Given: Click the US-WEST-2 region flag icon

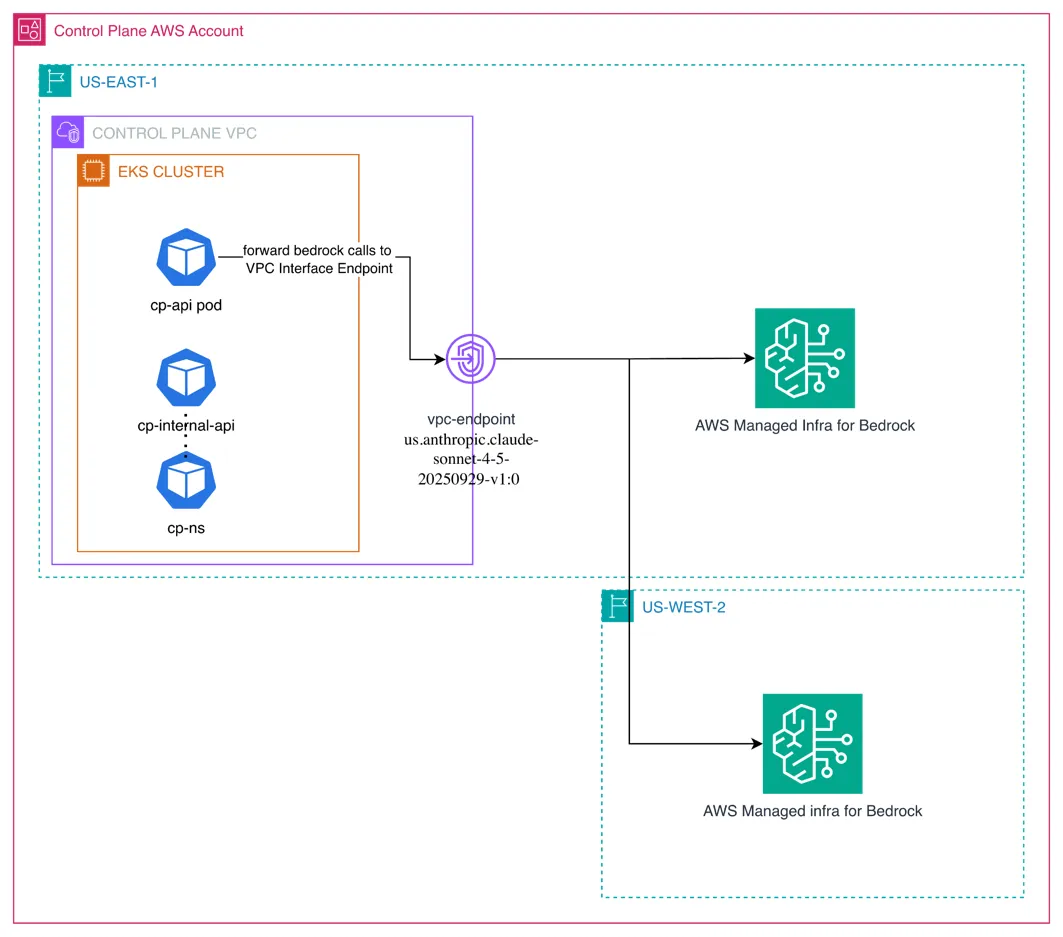Looking at the screenshot, I should pyautogui.click(x=618, y=605).
